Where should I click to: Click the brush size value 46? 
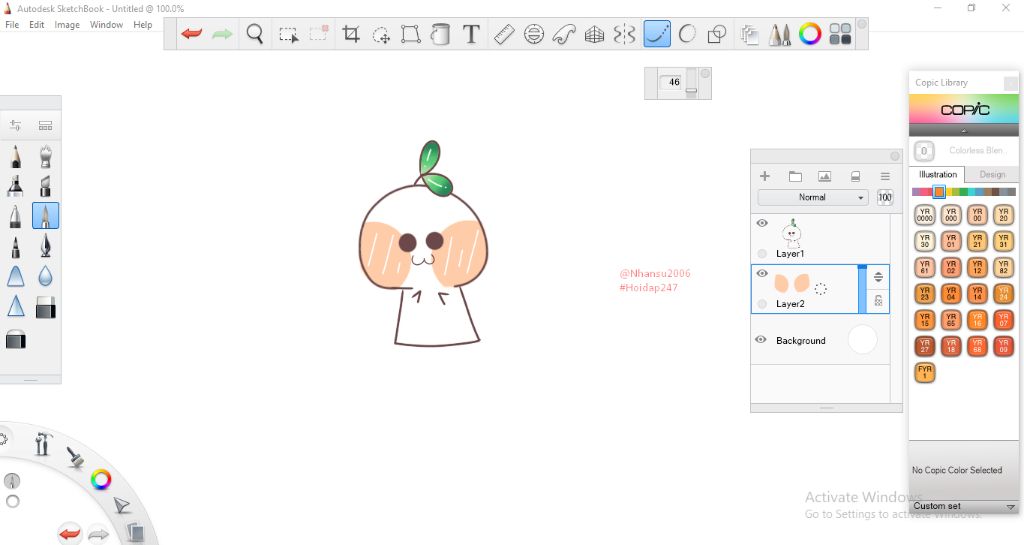click(x=673, y=82)
